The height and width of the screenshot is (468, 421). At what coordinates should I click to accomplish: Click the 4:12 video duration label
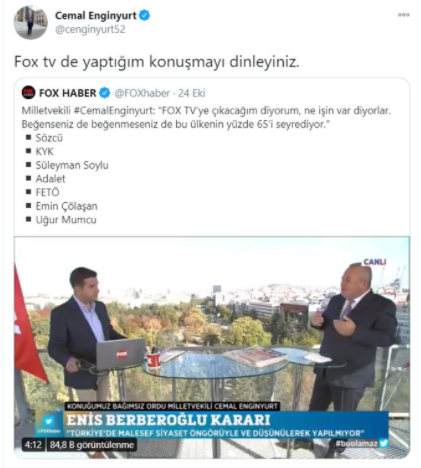(x=33, y=445)
